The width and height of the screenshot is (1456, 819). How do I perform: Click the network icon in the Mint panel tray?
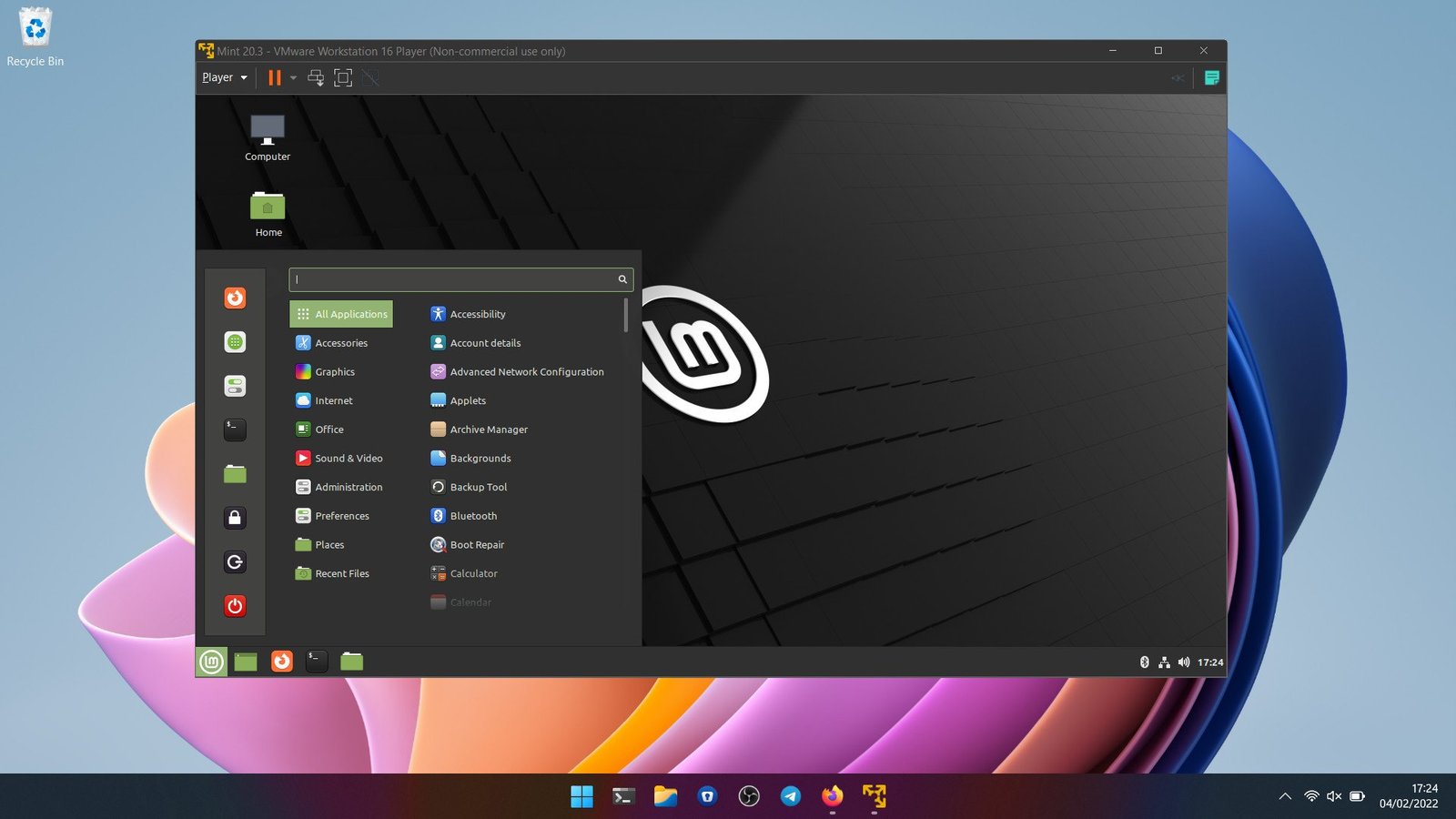tap(1164, 662)
